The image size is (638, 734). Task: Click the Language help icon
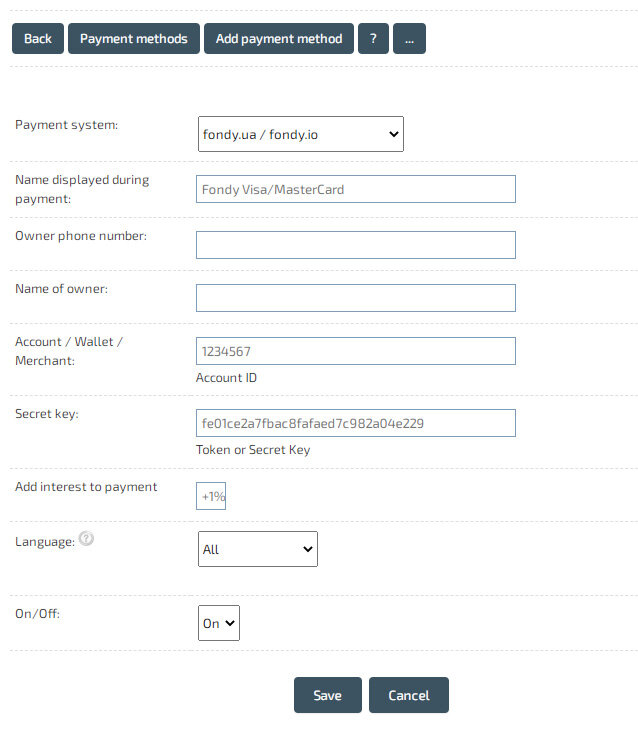tap(87, 539)
